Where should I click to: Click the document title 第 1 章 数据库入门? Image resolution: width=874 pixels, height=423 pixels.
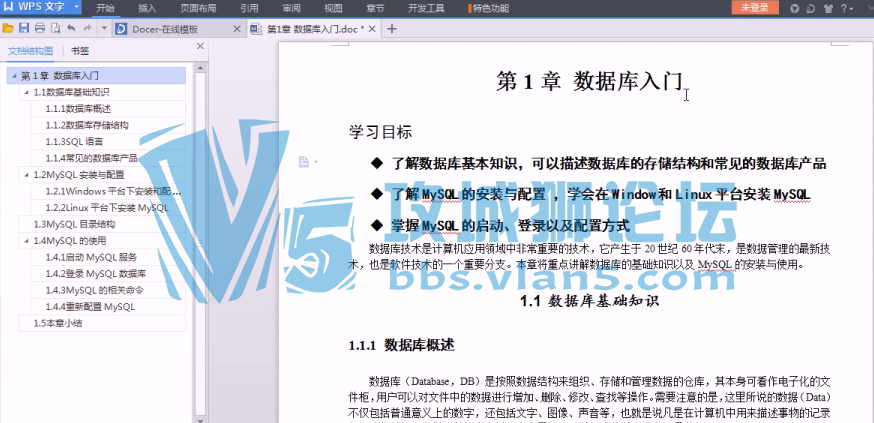click(589, 81)
